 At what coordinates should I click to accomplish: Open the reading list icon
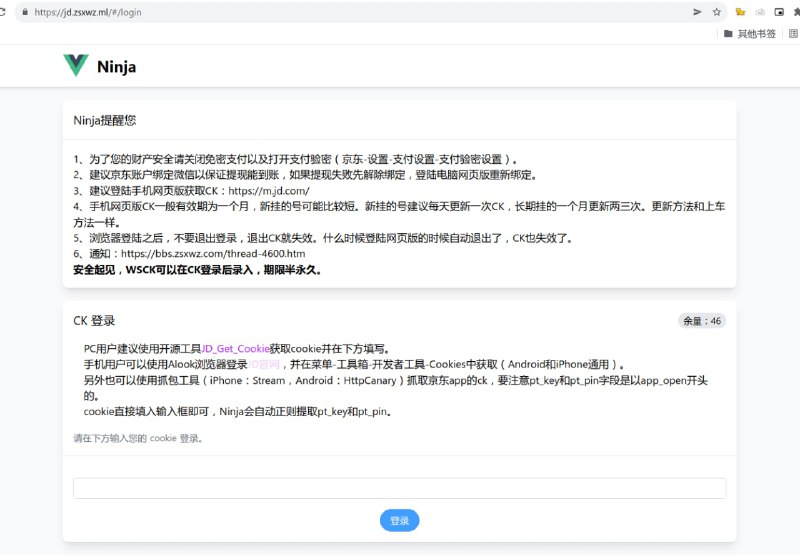(794, 33)
